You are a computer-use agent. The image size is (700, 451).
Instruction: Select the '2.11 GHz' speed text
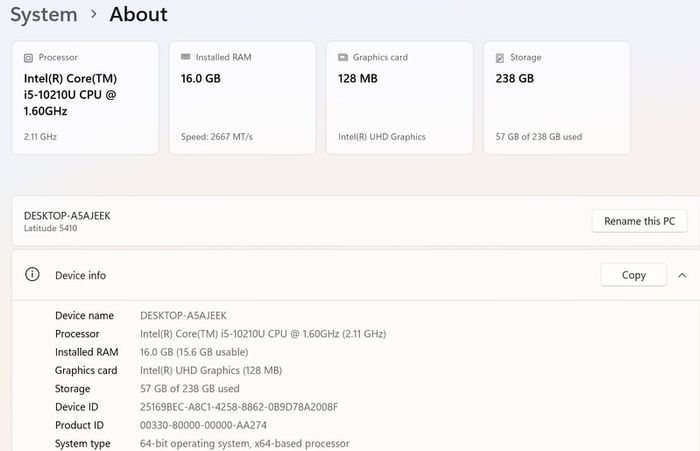point(40,137)
